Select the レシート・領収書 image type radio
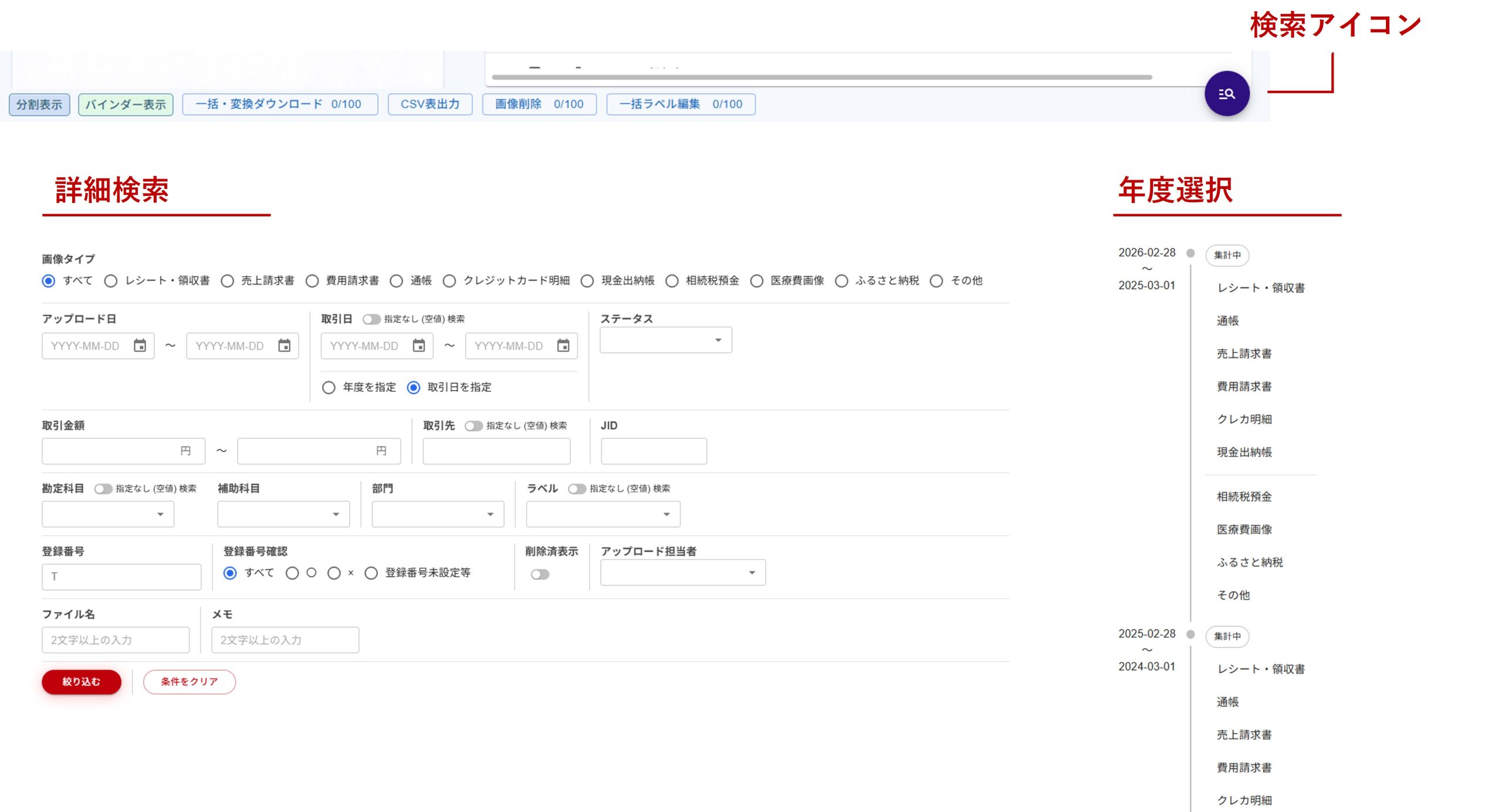This screenshot has width=1502, height=812. click(111, 281)
